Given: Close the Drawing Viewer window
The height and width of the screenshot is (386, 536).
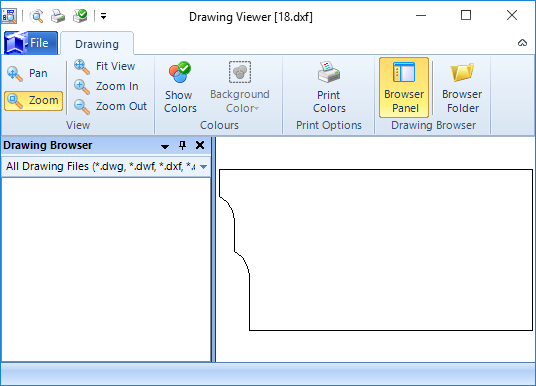Looking at the screenshot, I should pyautogui.click(x=512, y=15).
